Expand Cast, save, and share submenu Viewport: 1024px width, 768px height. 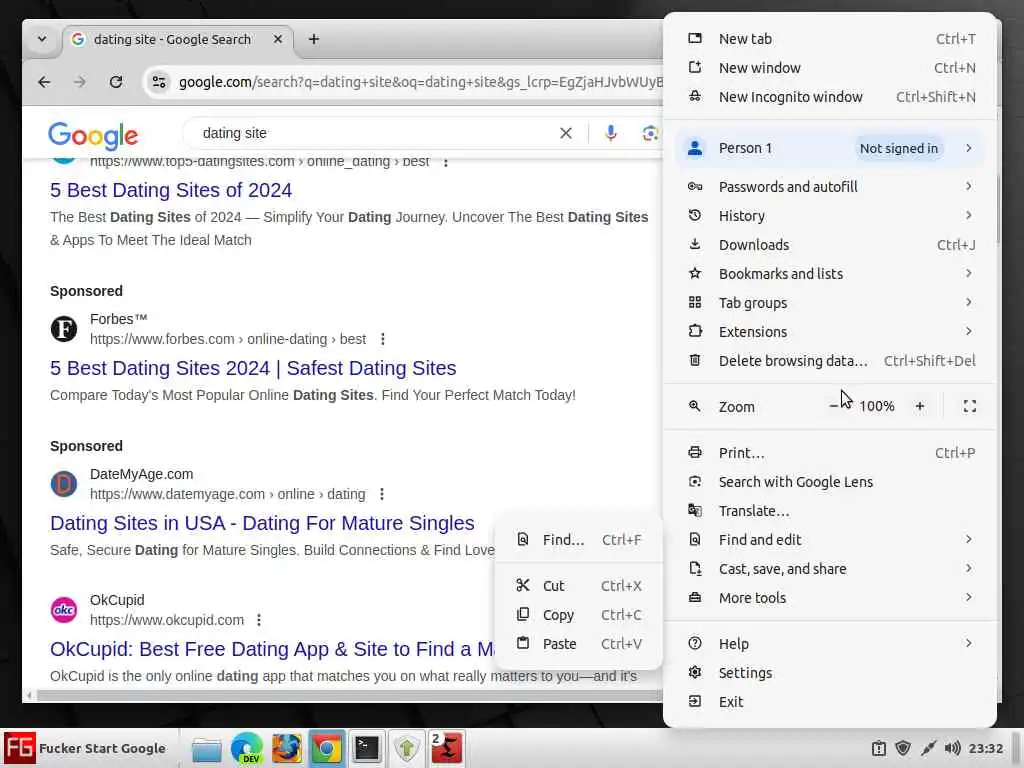[x=831, y=569]
